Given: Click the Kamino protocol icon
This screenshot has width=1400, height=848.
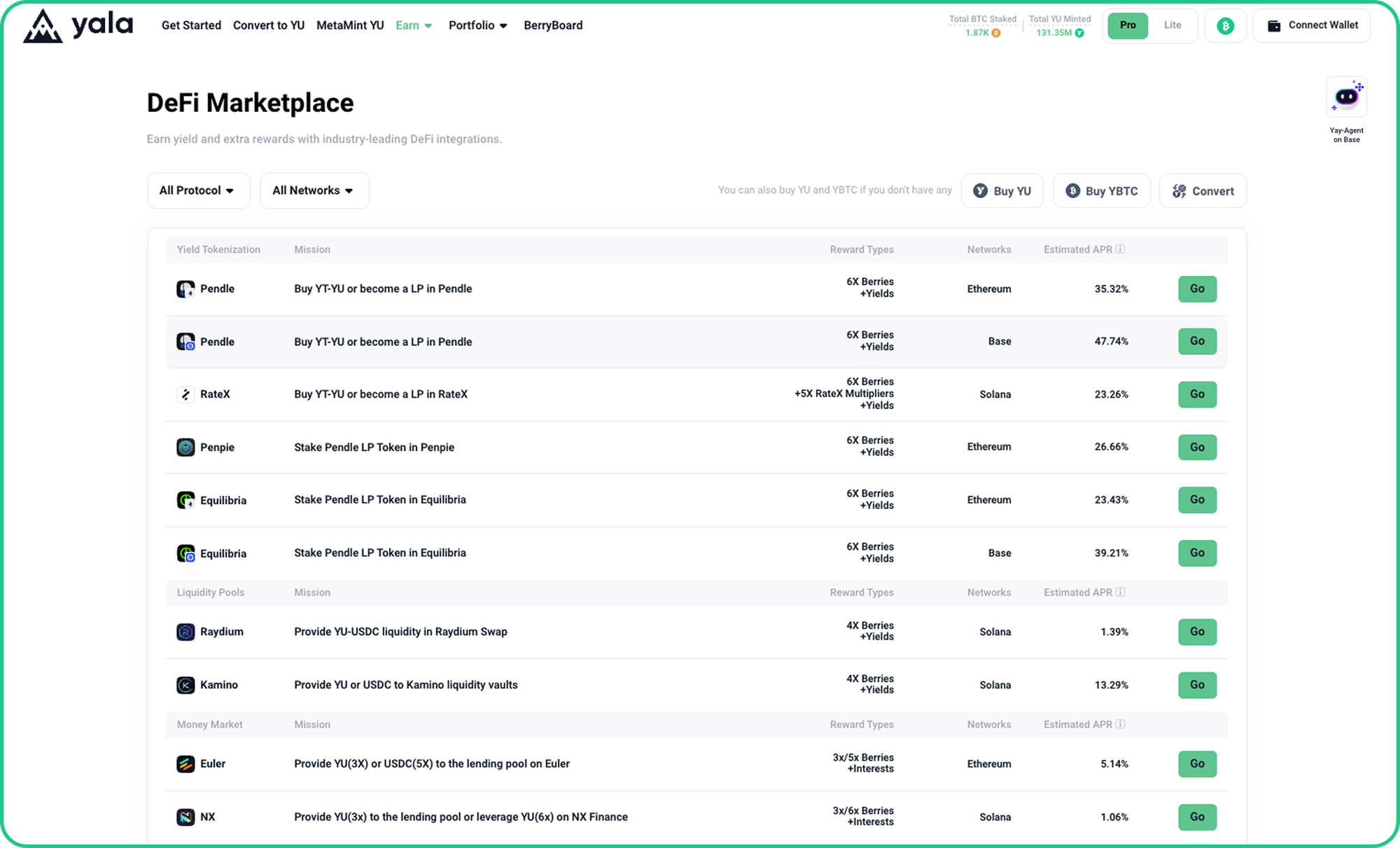Looking at the screenshot, I should pyautogui.click(x=185, y=685).
